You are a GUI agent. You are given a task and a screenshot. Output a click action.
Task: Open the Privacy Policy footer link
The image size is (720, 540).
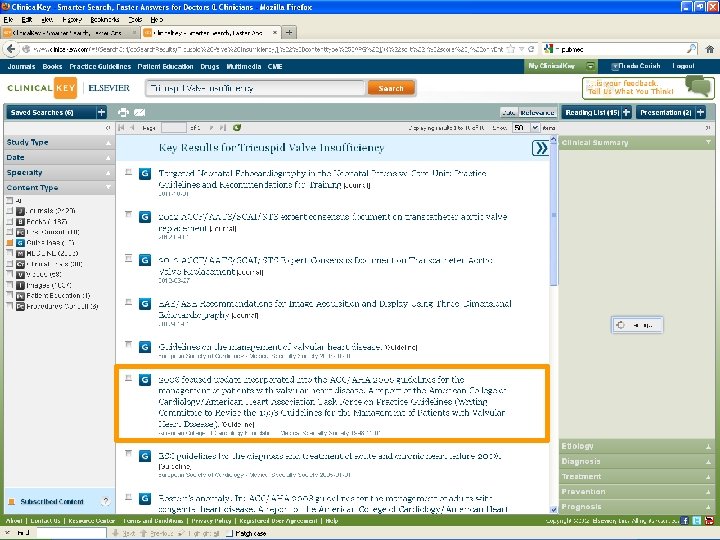pyautogui.click(x=211, y=521)
